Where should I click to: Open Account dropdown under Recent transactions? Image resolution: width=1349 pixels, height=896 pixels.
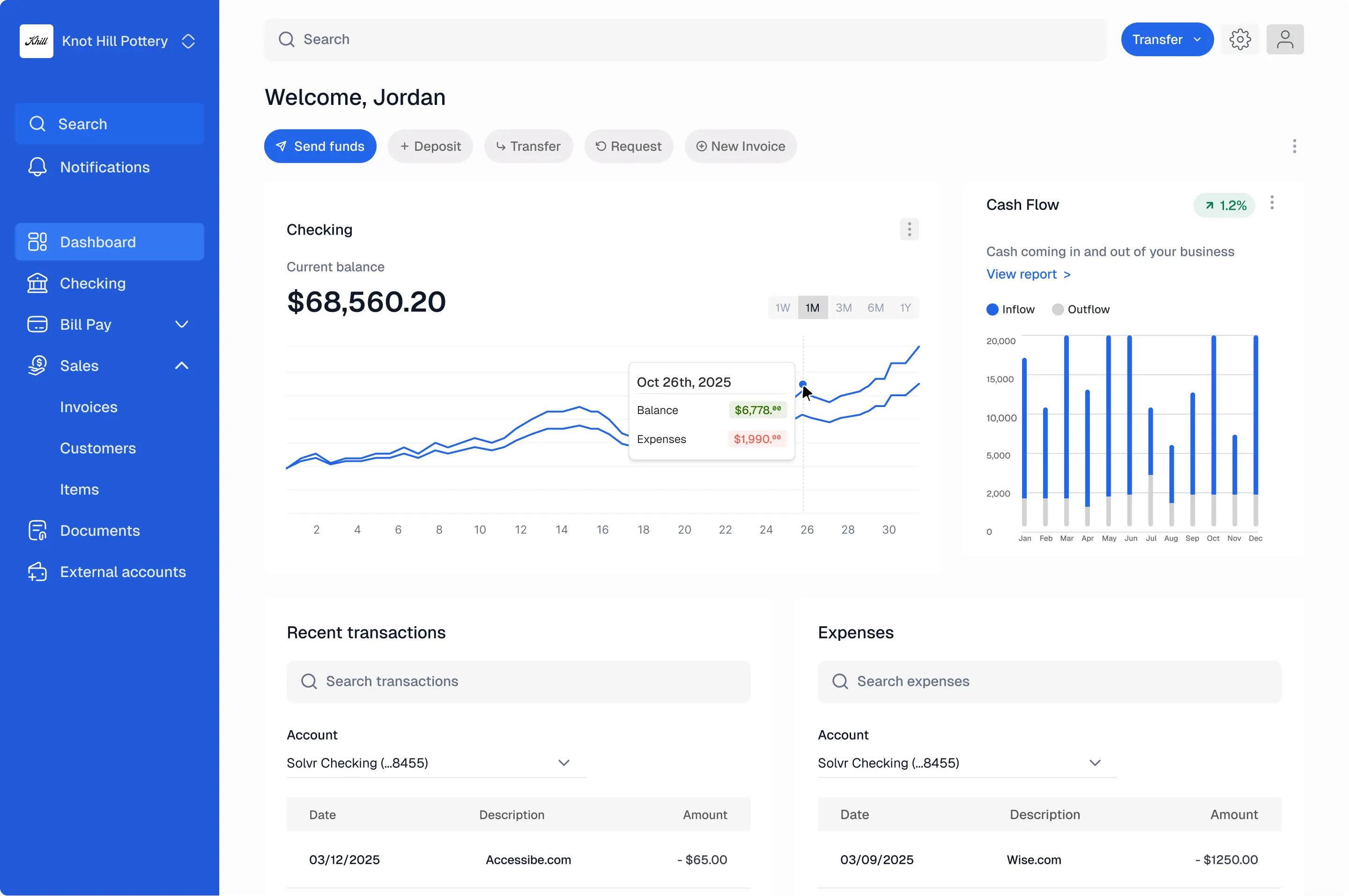[436, 763]
